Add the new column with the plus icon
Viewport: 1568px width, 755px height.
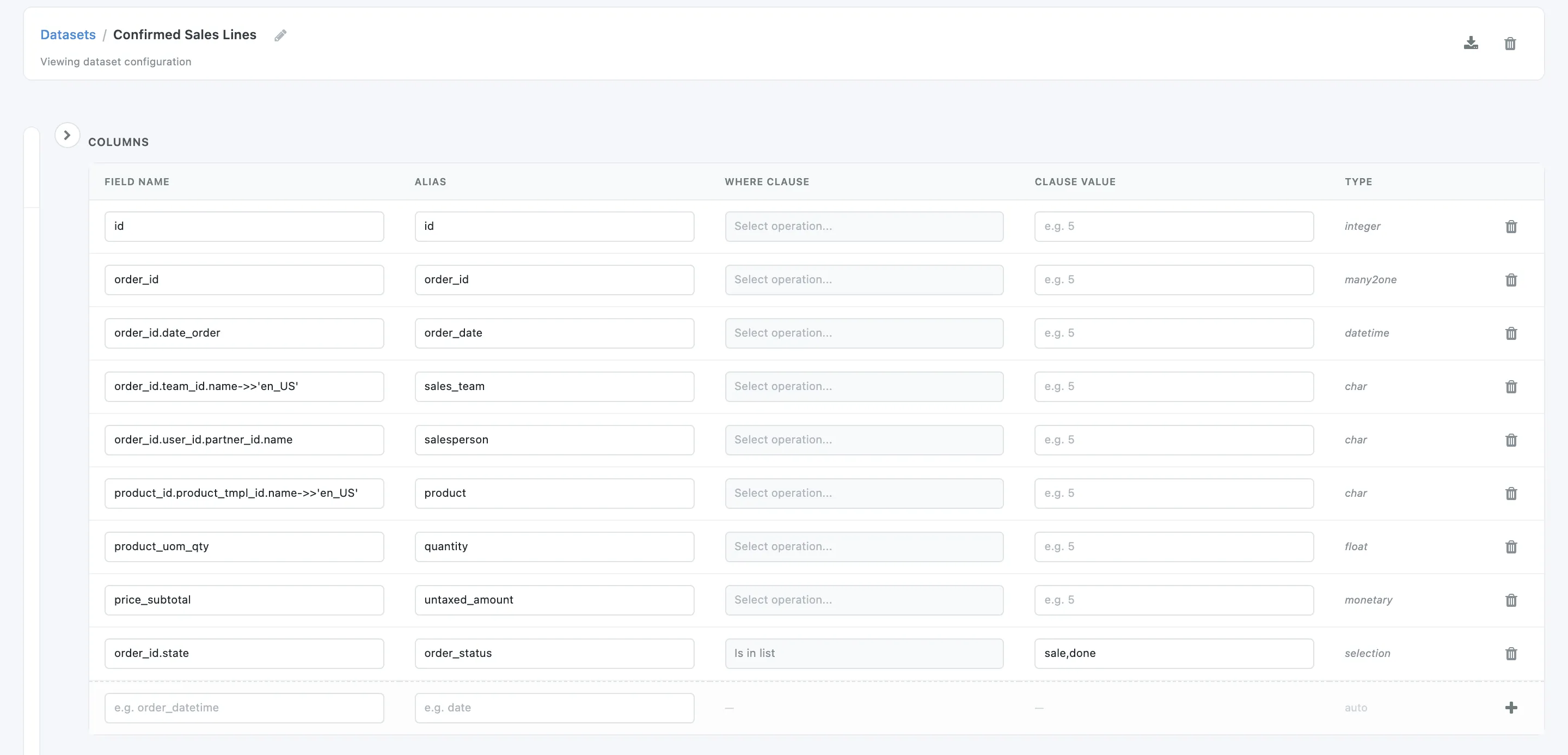(x=1511, y=708)
